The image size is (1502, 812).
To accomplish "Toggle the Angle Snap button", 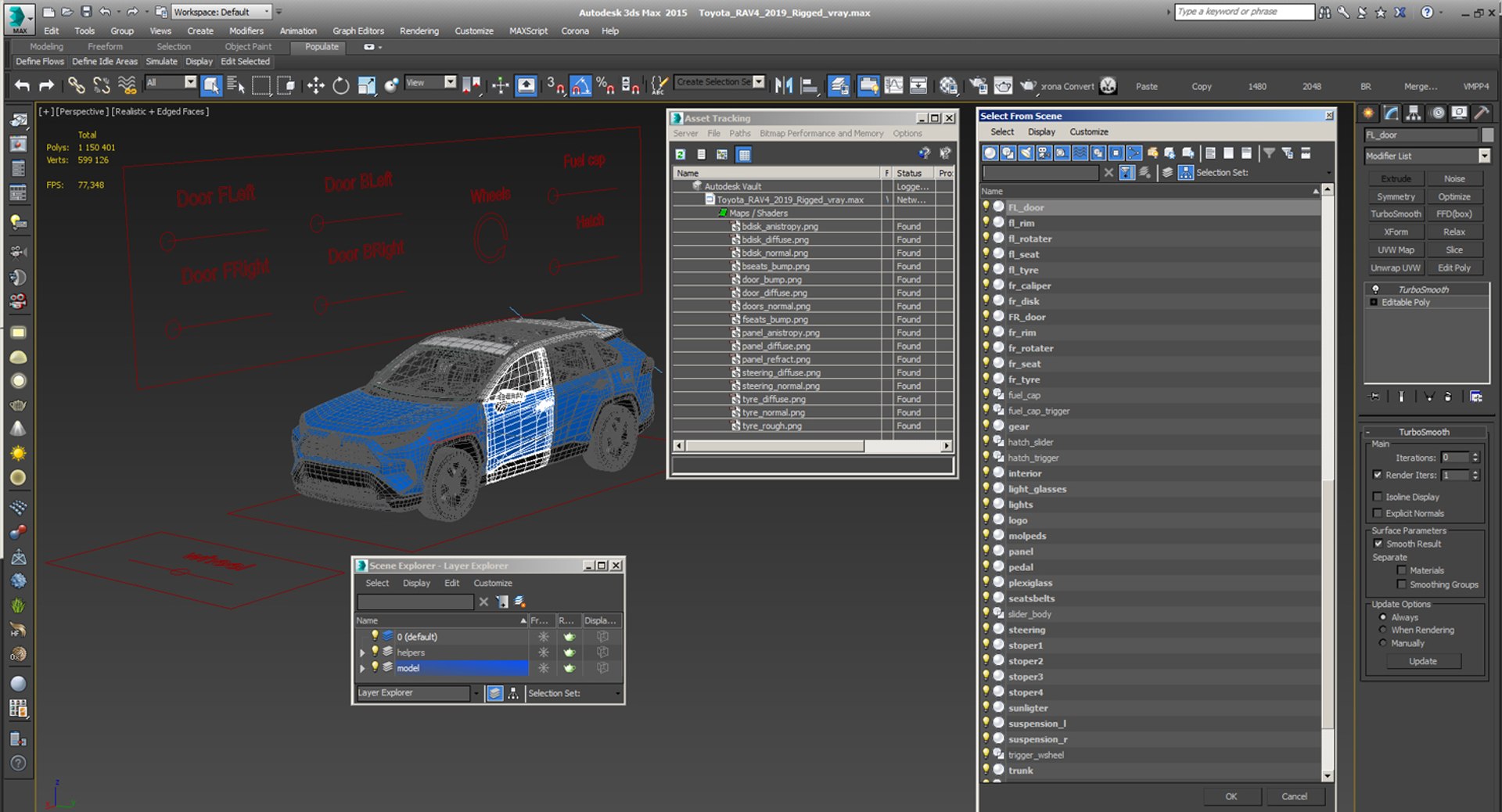I will point(580,85).
